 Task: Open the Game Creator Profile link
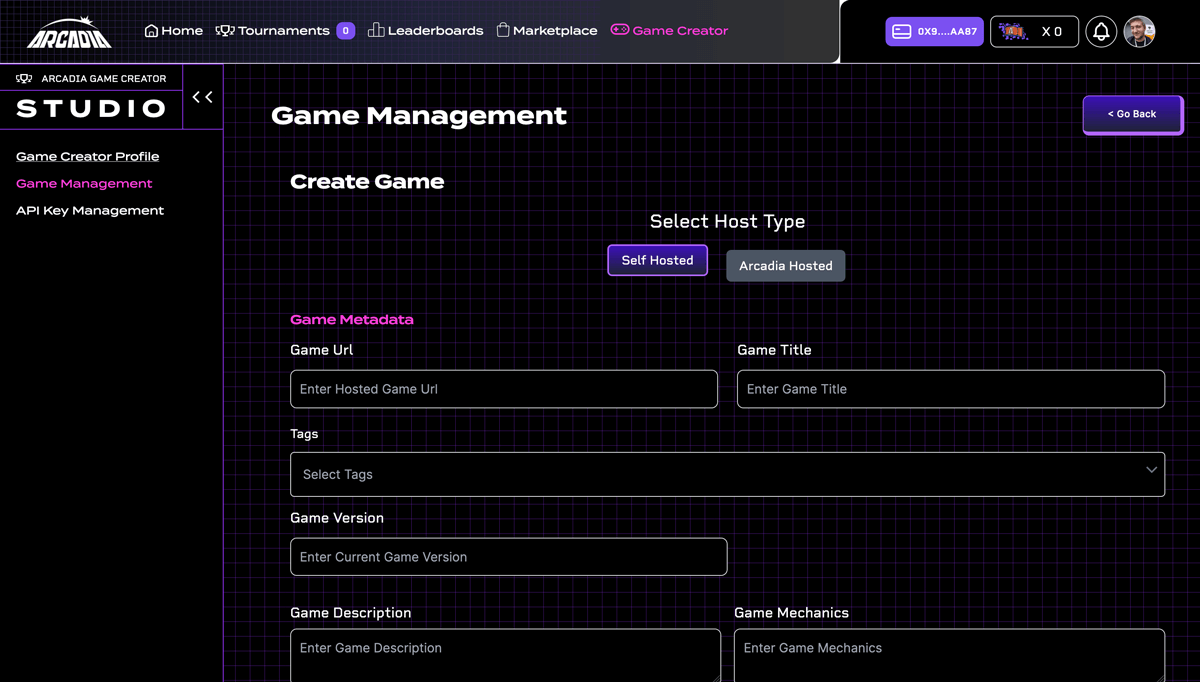point(87,156)
